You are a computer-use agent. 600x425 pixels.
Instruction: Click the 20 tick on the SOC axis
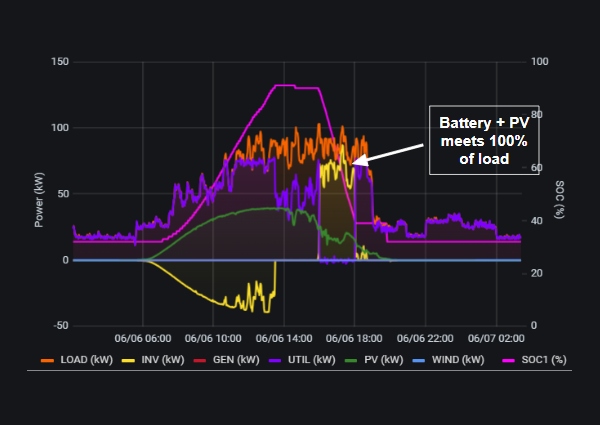click(536, 273)
